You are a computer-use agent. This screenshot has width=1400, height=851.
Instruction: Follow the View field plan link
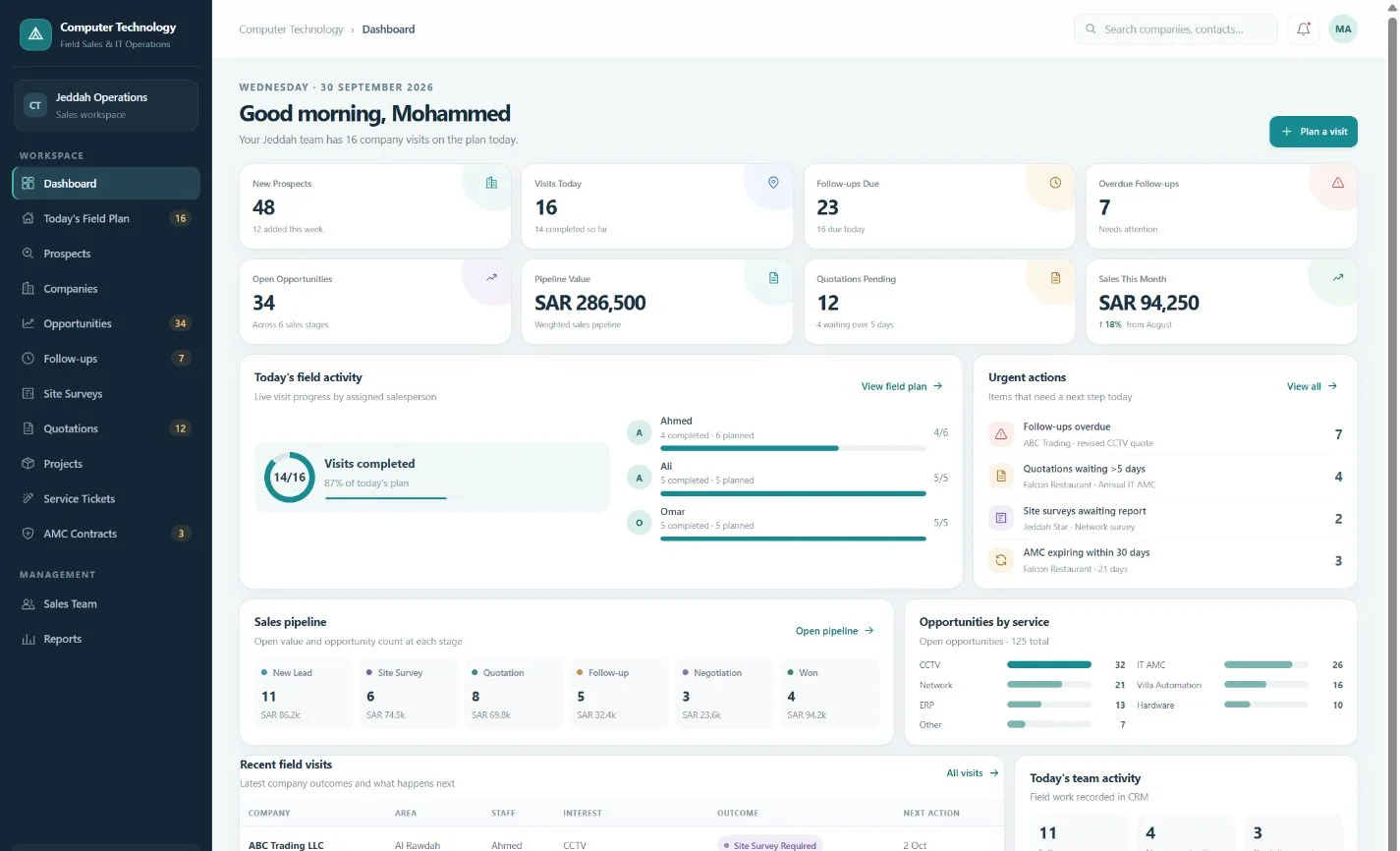[902, 386]
